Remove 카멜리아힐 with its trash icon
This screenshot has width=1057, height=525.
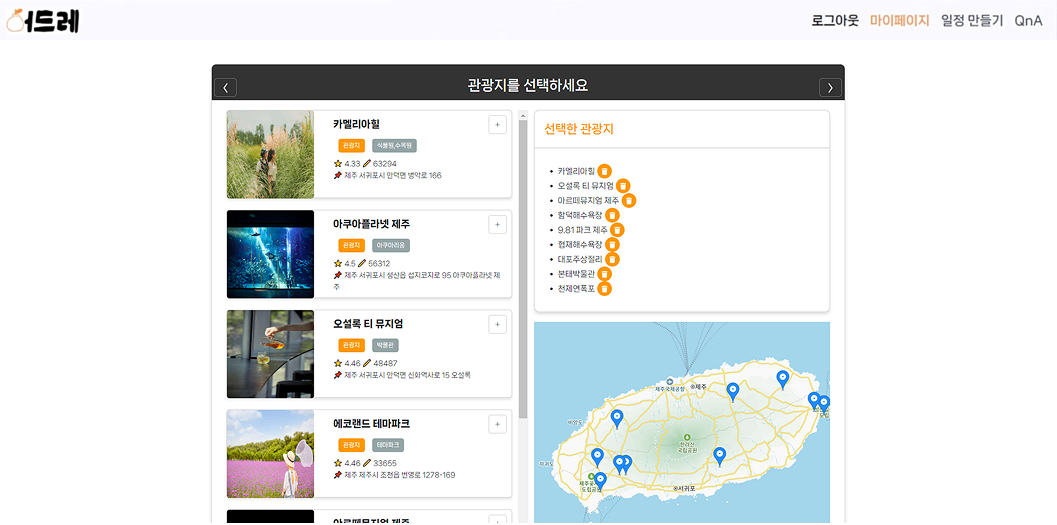(x=605, y=171)
